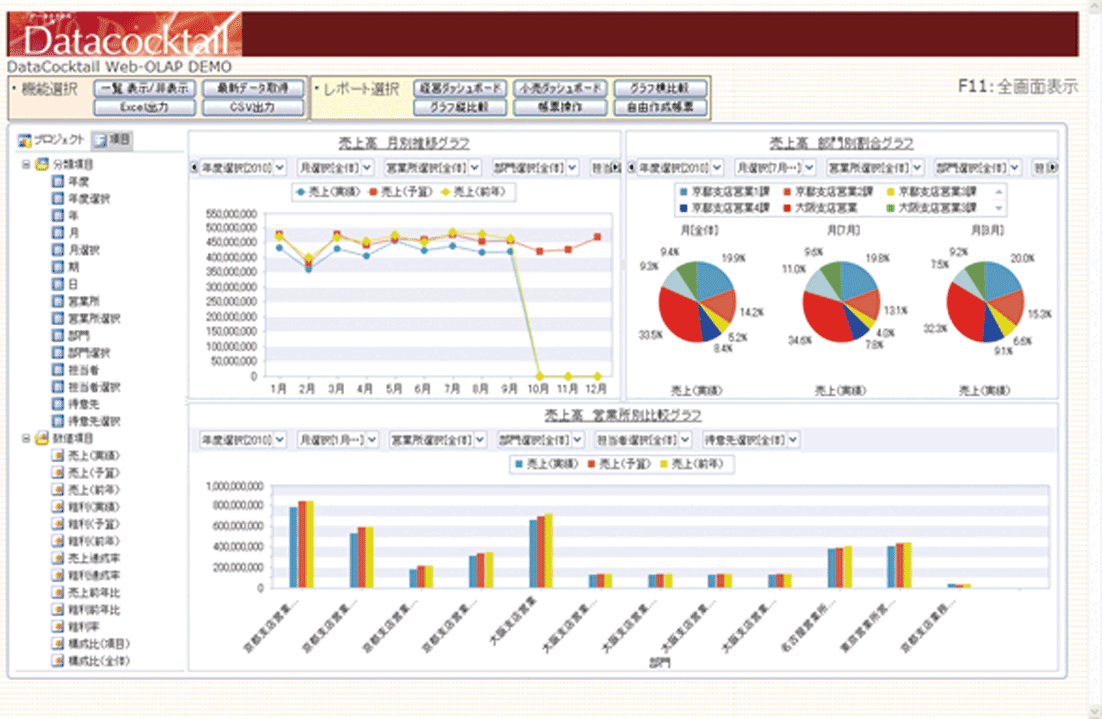Open the 経営ダッシュボード report

pos(460,88)
